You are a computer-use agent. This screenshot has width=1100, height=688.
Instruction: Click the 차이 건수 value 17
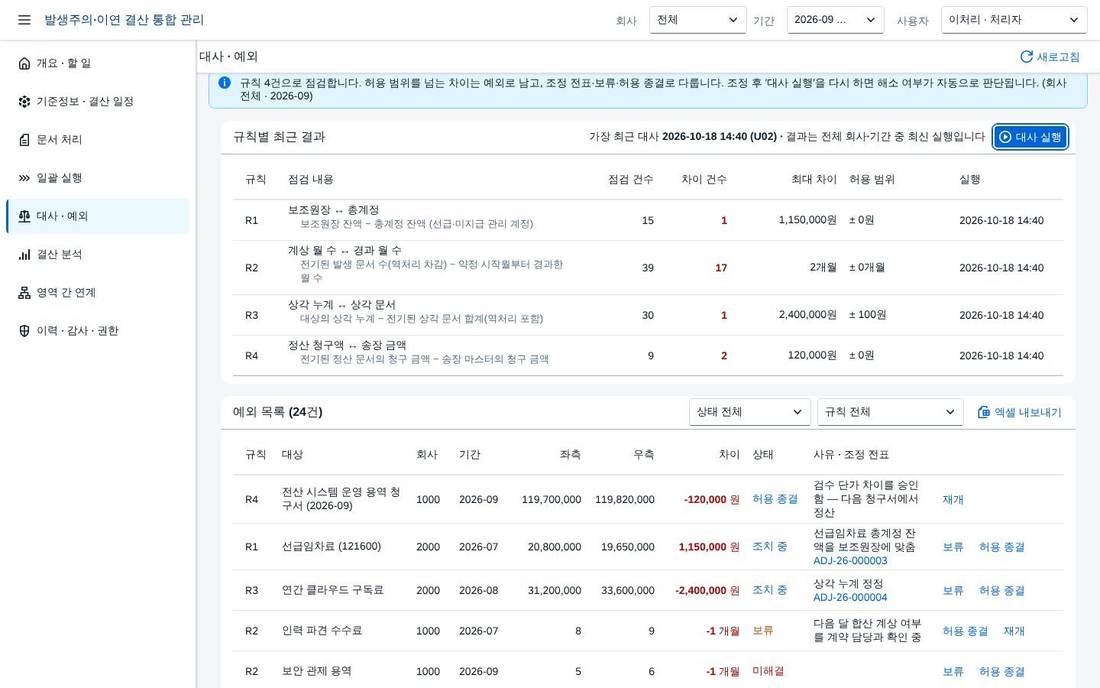pyautogui.click(x=720, y=268)
